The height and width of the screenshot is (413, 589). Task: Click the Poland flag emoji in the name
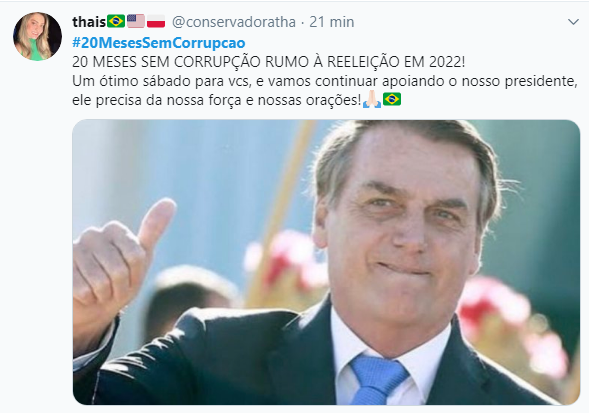(156, 21)
